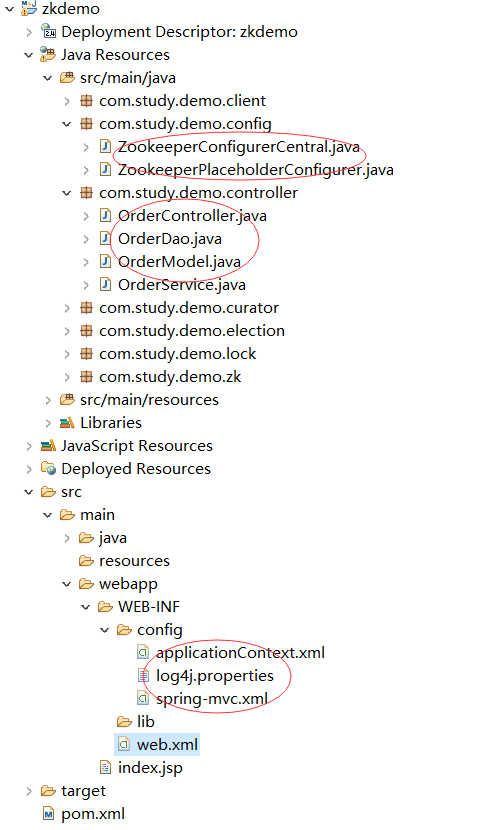Expand the com.study.demo.election package
Viewport: 489px width, 830px height.
pos(67,331)
